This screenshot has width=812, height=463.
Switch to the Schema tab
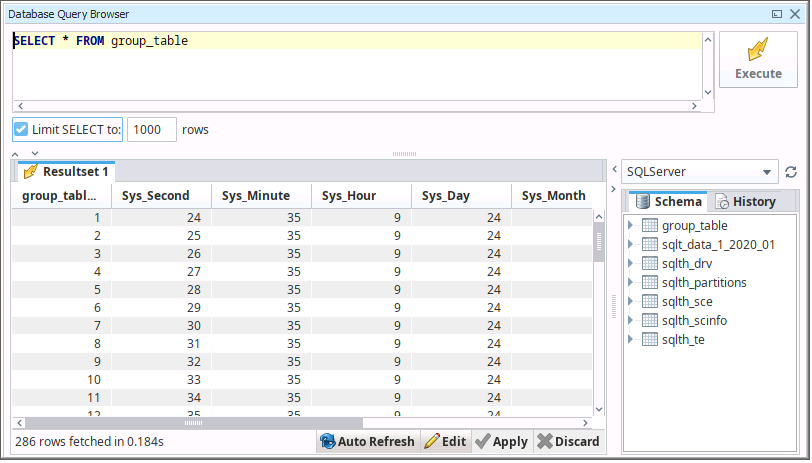[x=668, y=201]
